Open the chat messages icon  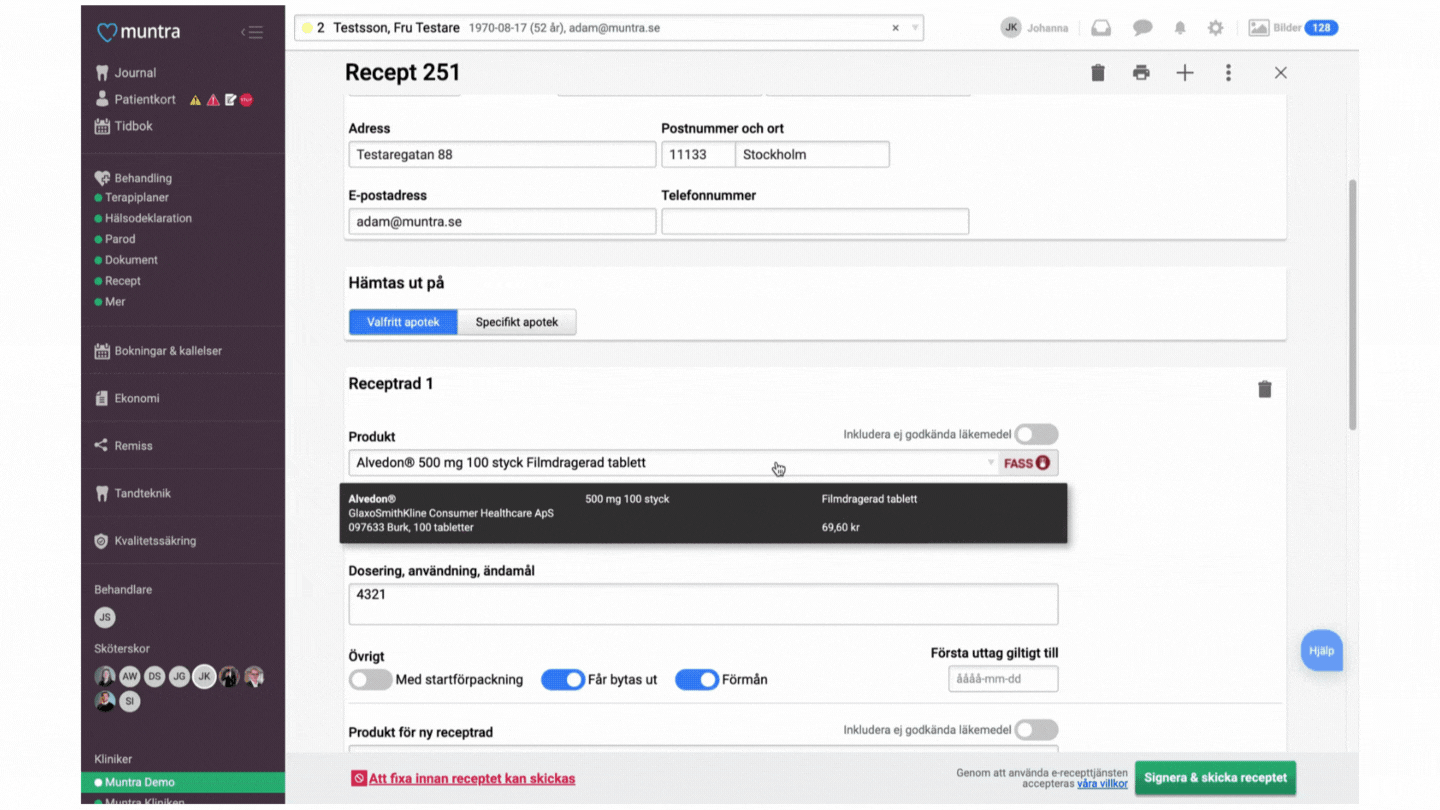pyautogui.click(x=1142, y=28)
